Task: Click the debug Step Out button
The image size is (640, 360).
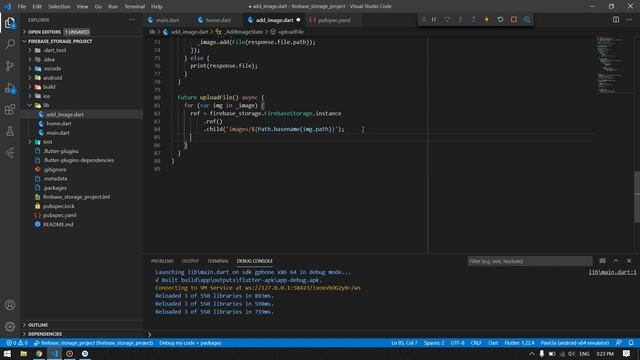Action: [473, 20]
